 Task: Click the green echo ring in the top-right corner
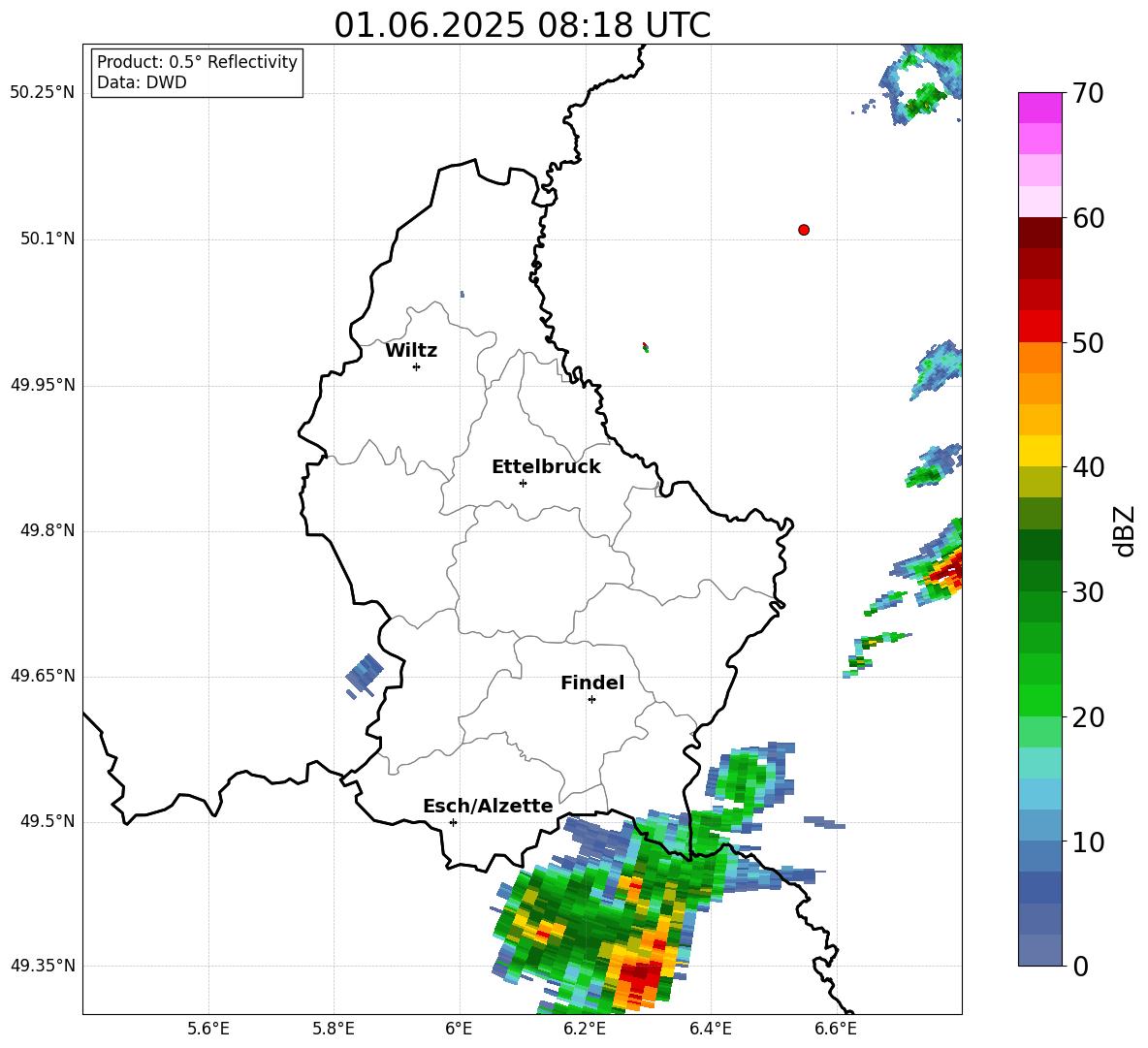[924, 84]
